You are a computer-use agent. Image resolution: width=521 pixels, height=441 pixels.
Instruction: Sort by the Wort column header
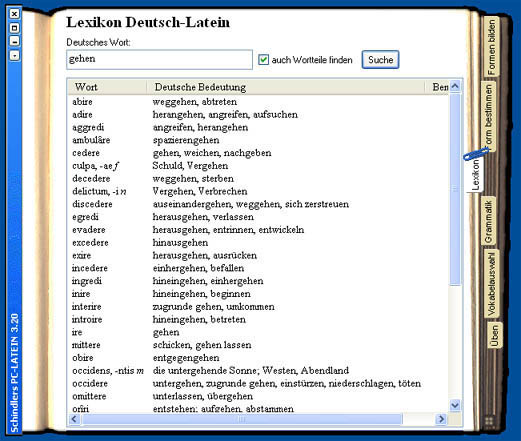click(x=107, y=87)
